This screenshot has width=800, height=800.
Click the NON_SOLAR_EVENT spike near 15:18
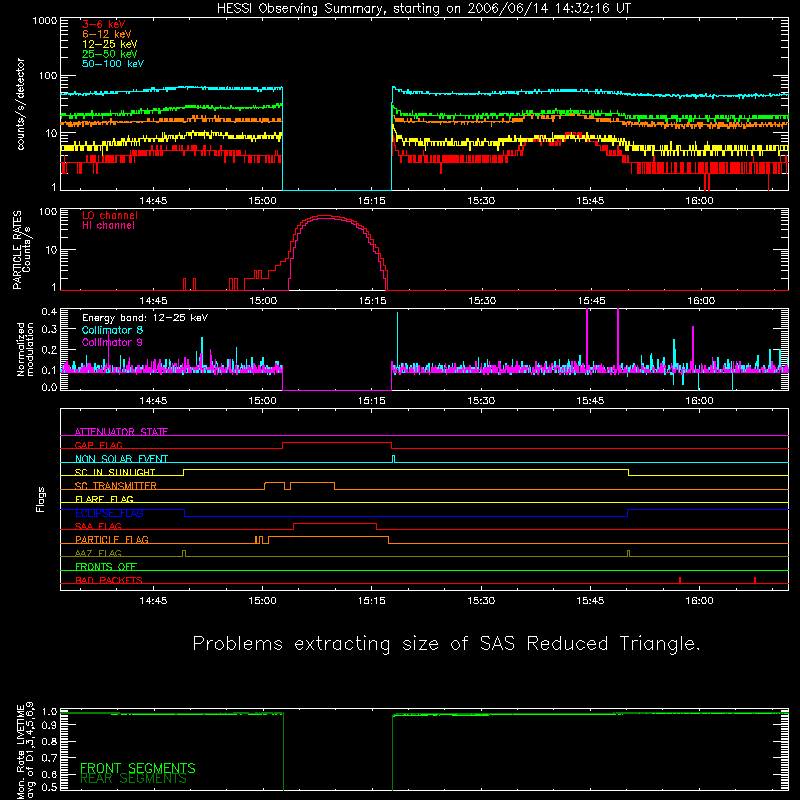[393, 459]
